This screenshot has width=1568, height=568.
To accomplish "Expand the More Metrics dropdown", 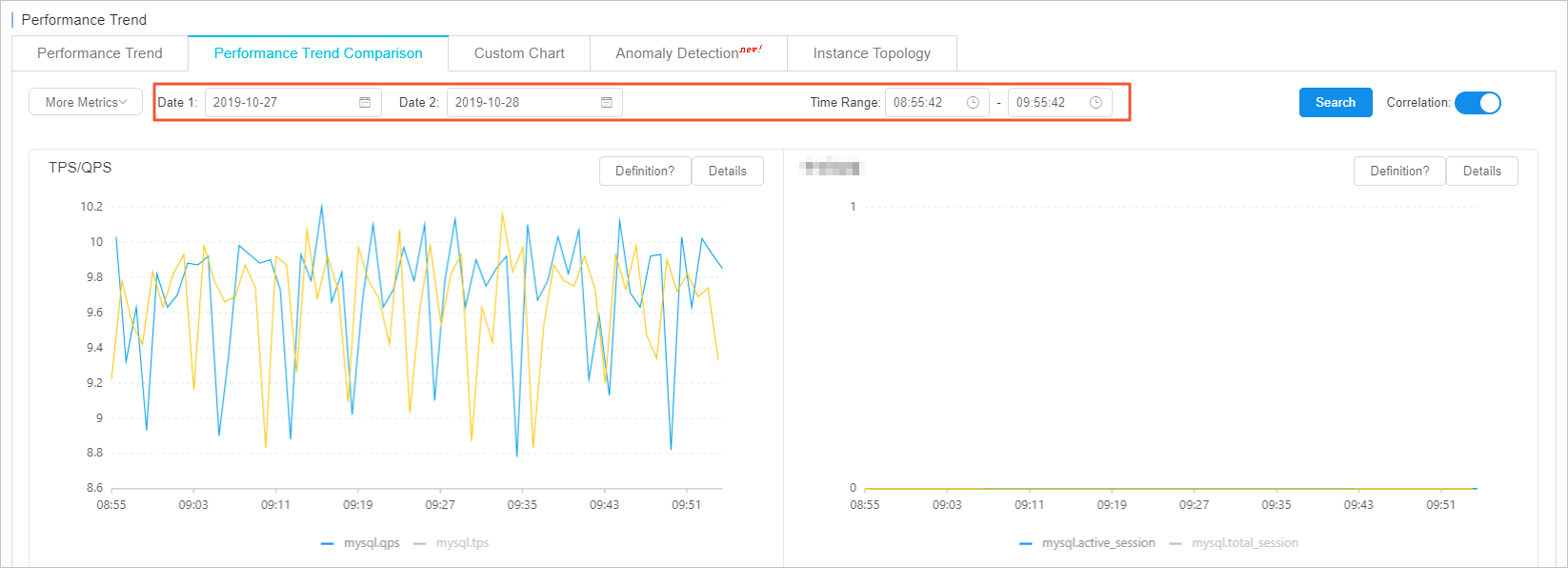I will tap(86, 102).
